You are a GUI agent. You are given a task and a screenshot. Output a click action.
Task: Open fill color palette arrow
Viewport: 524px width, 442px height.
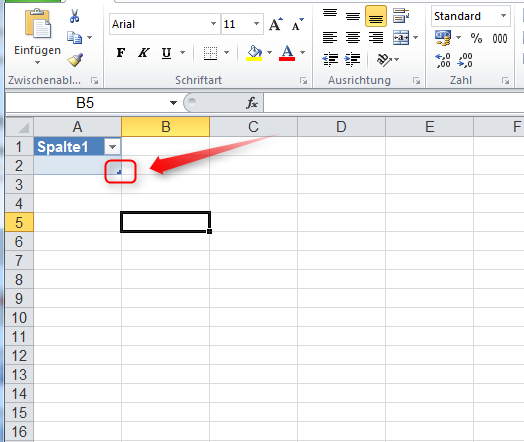point(269,52)
